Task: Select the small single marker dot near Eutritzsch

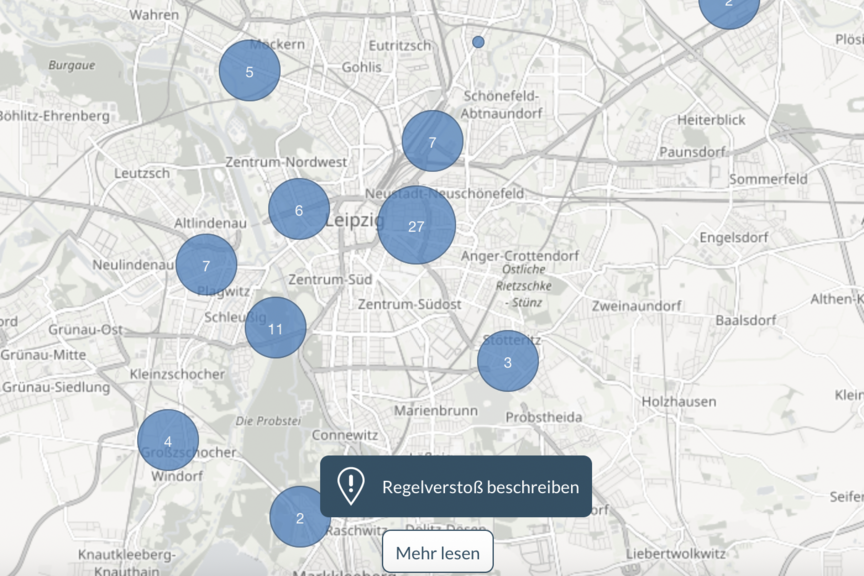Action: [478, 42]
